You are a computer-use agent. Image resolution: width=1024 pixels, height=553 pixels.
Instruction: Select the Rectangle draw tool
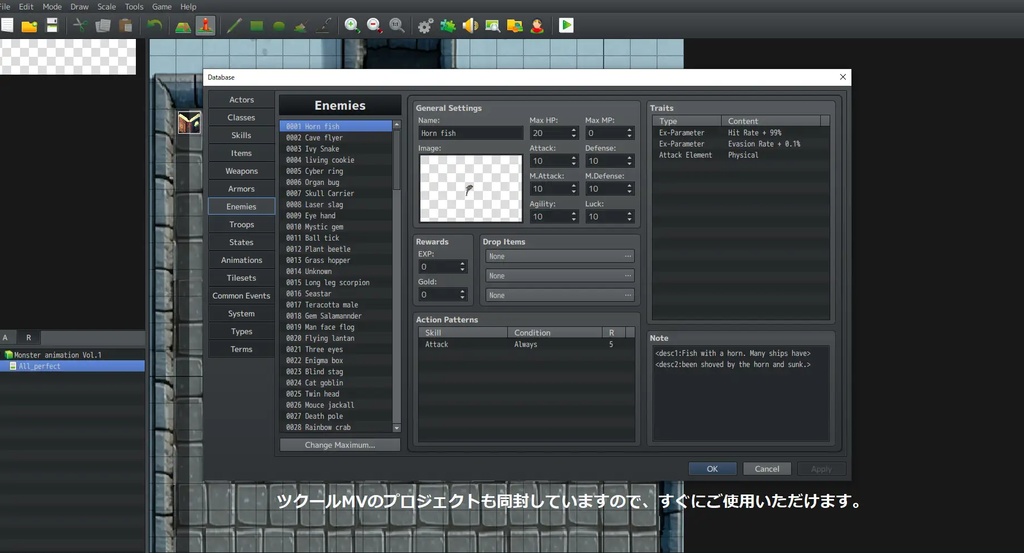(257, 26)
